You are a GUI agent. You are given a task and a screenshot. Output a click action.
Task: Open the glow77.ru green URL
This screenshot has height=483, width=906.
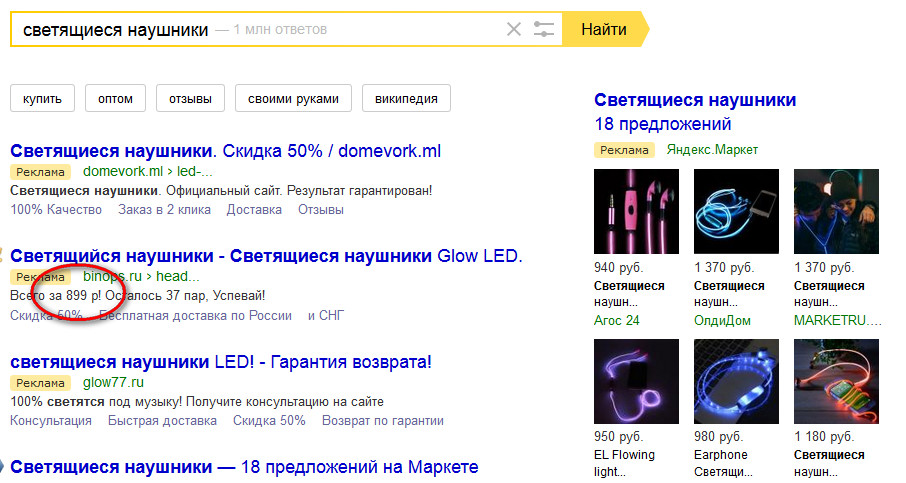[x=113, y=382]
